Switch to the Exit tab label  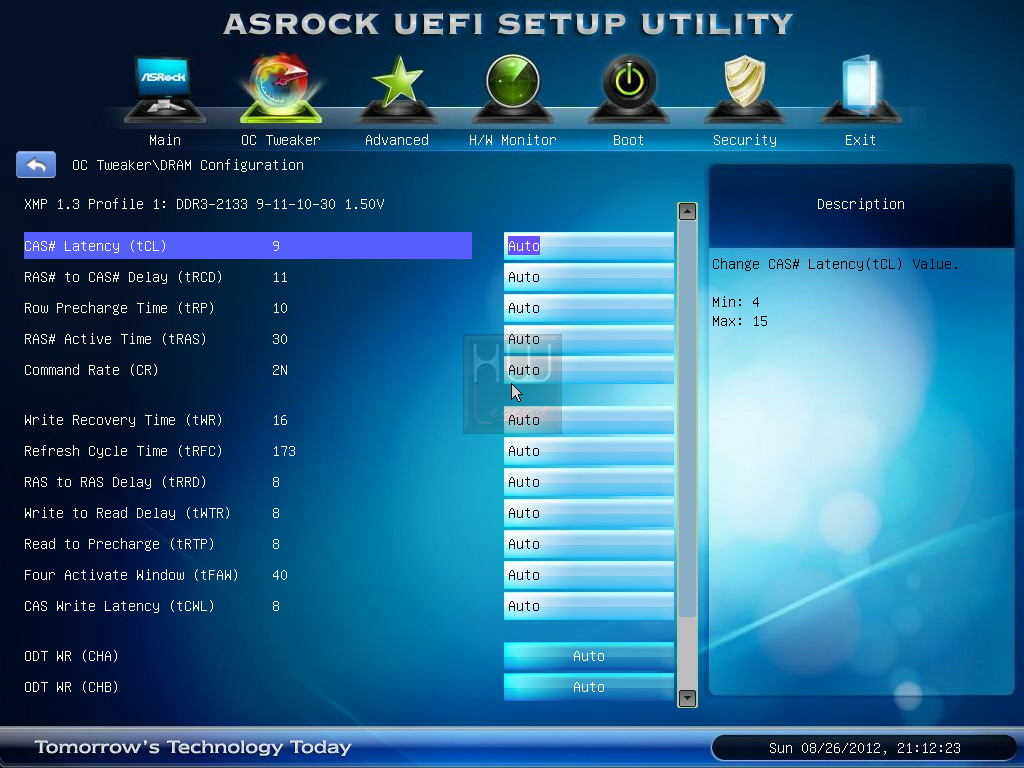point(861,140)
